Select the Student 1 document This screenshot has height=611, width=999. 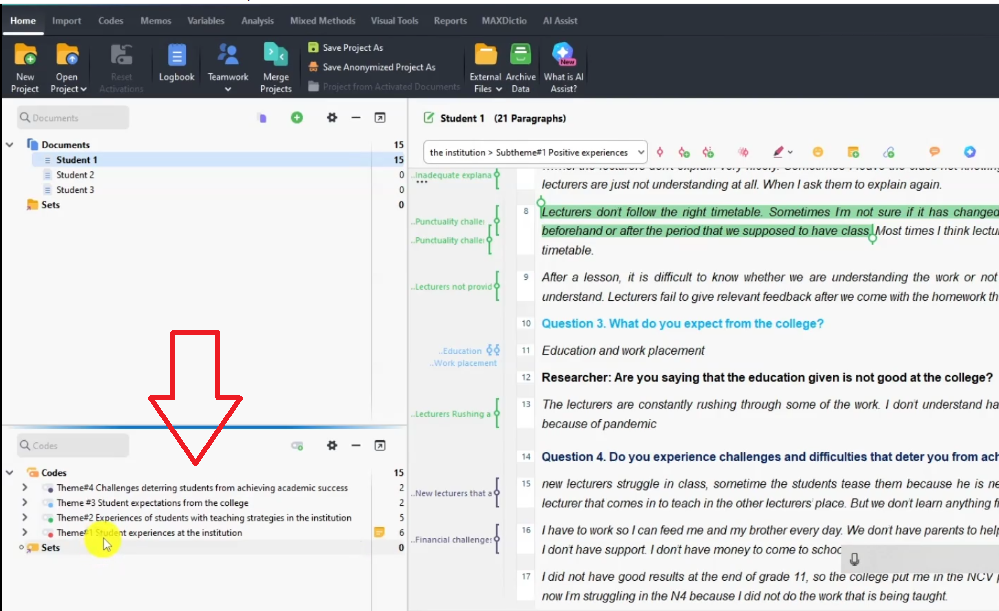[76, 160]
